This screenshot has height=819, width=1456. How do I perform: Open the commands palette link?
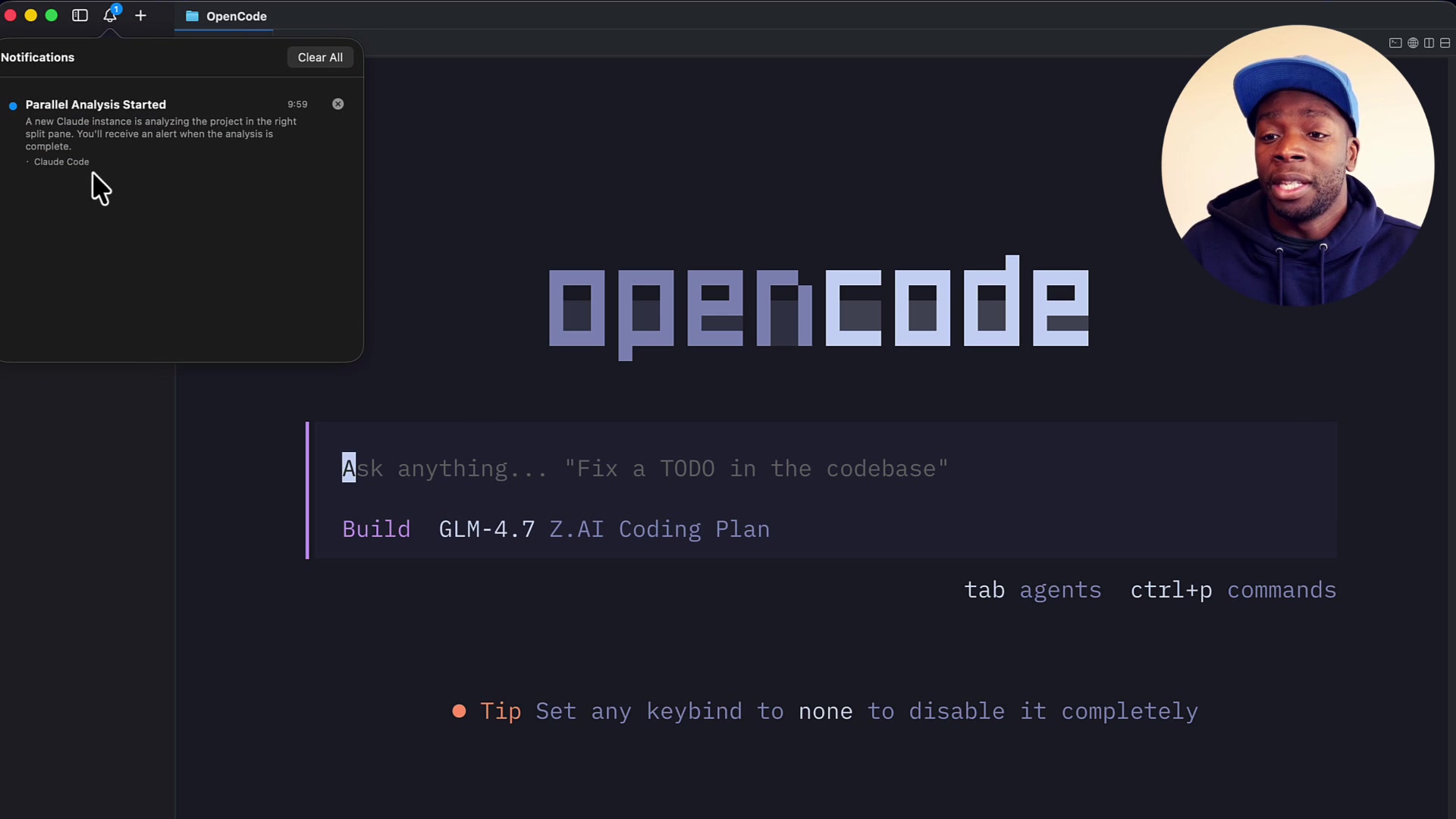(1282, 590)
